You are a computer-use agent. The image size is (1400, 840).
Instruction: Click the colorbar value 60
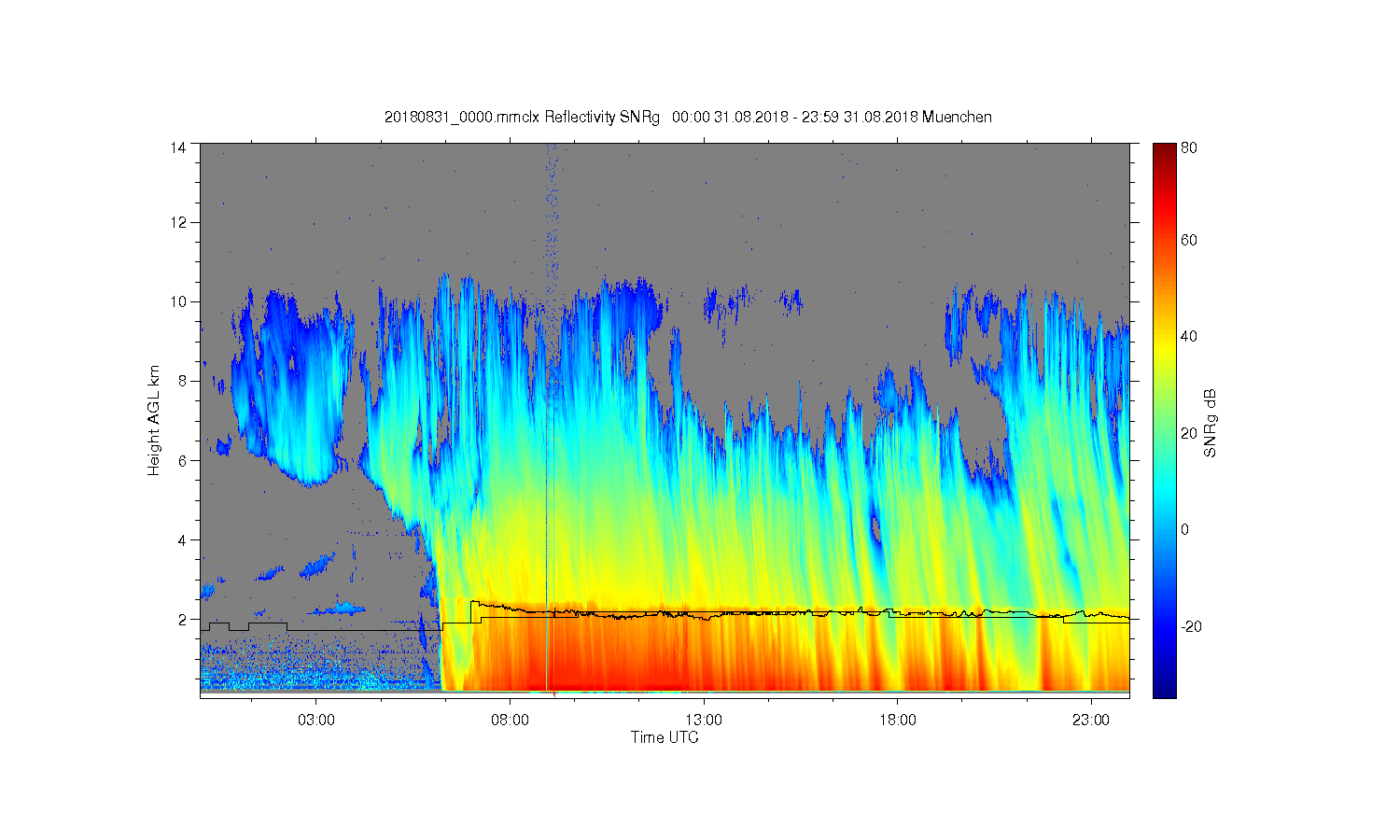(x=1188, y=240)
